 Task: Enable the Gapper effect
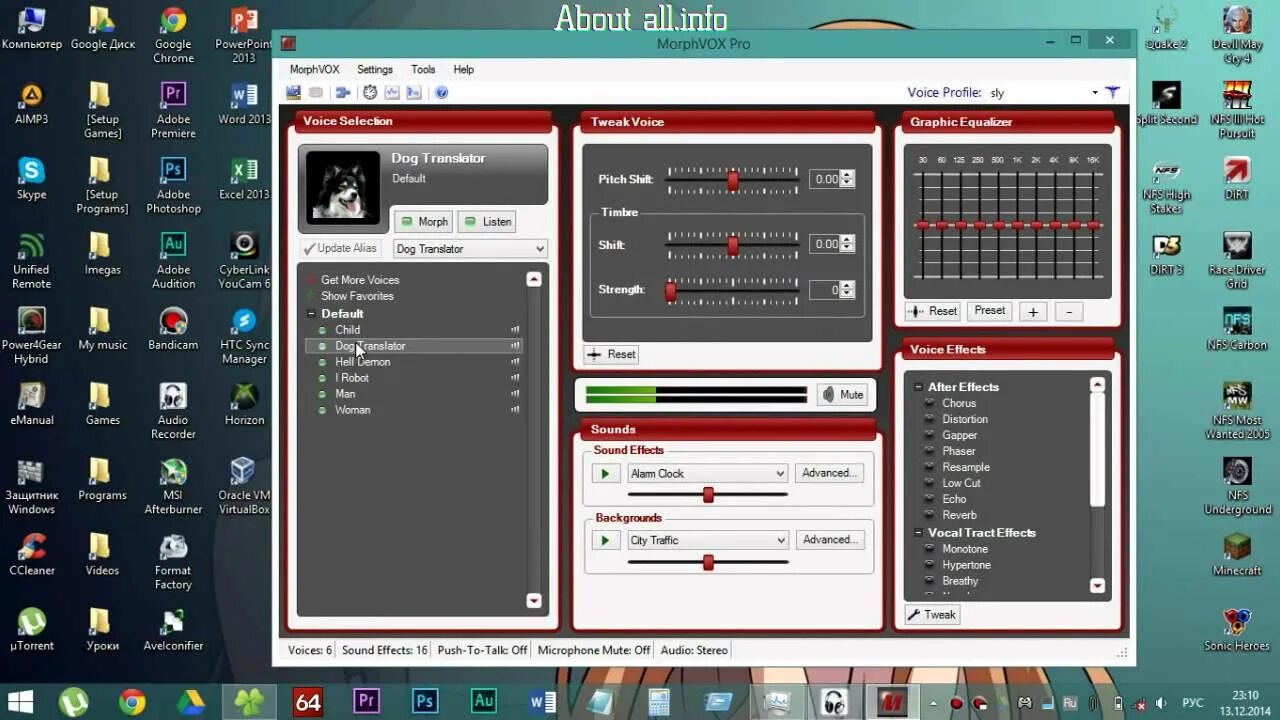[959, 435]
